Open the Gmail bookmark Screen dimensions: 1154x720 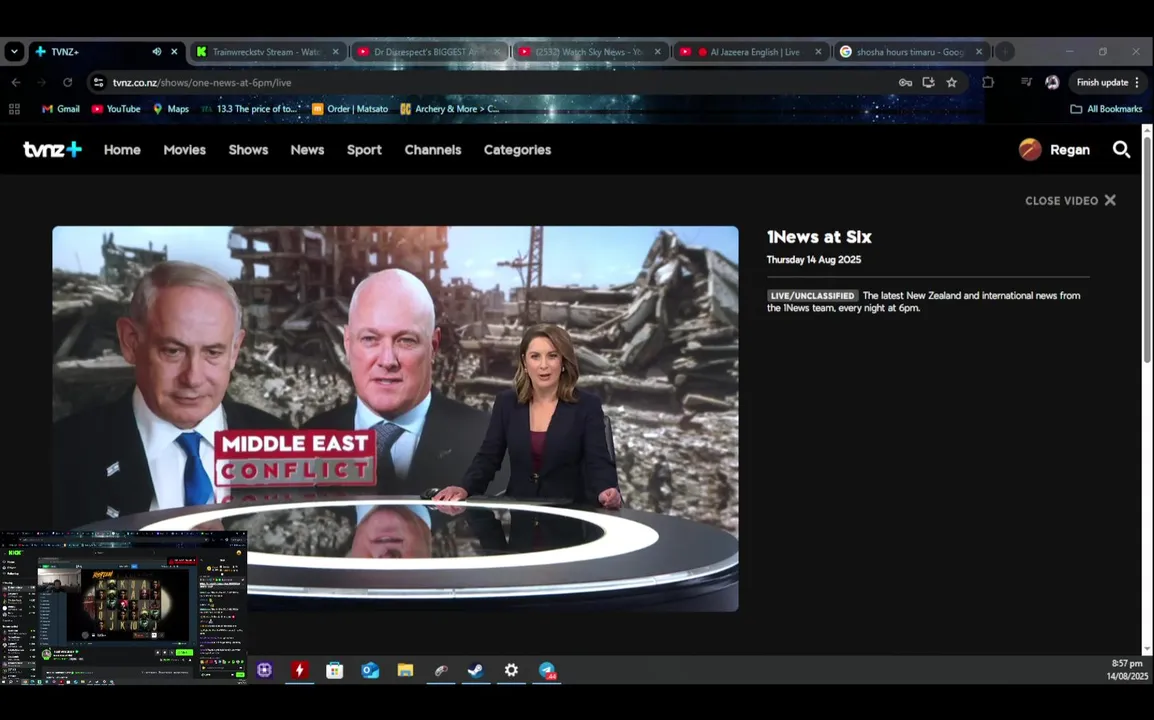60,109
